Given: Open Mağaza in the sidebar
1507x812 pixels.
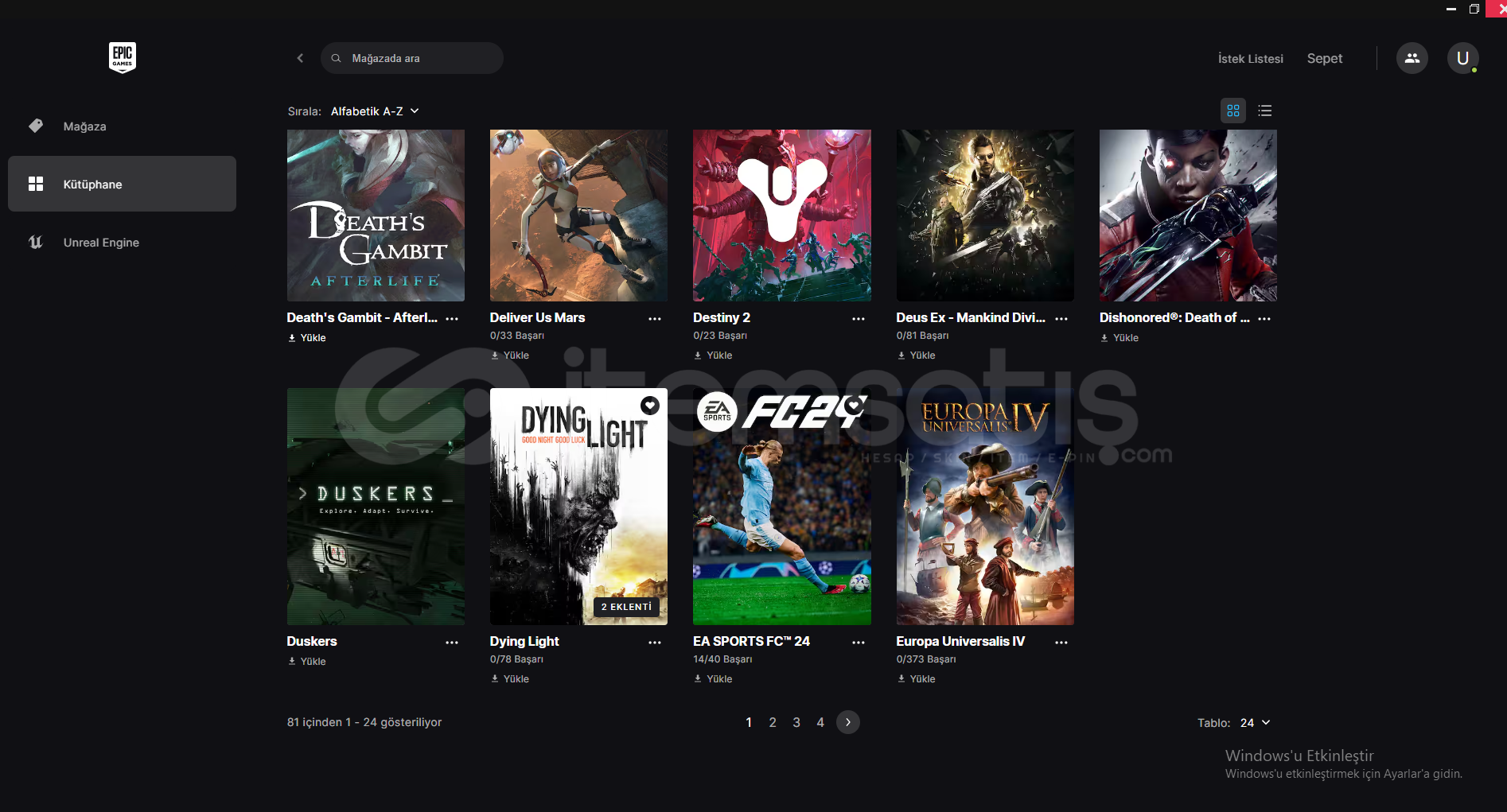Looking at the screenshot, I should pos(122,126).
